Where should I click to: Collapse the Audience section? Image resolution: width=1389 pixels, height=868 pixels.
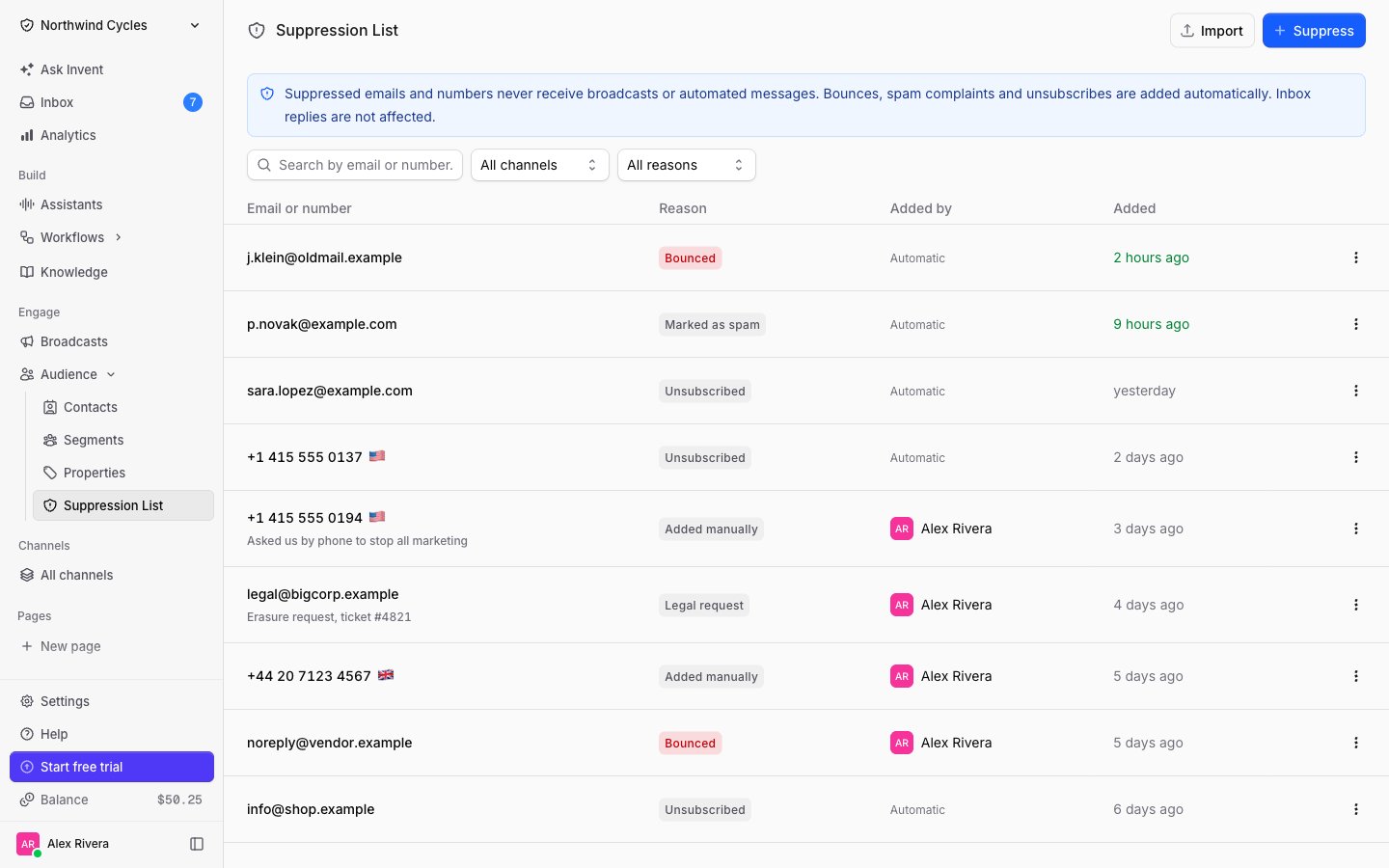point(111,374)
